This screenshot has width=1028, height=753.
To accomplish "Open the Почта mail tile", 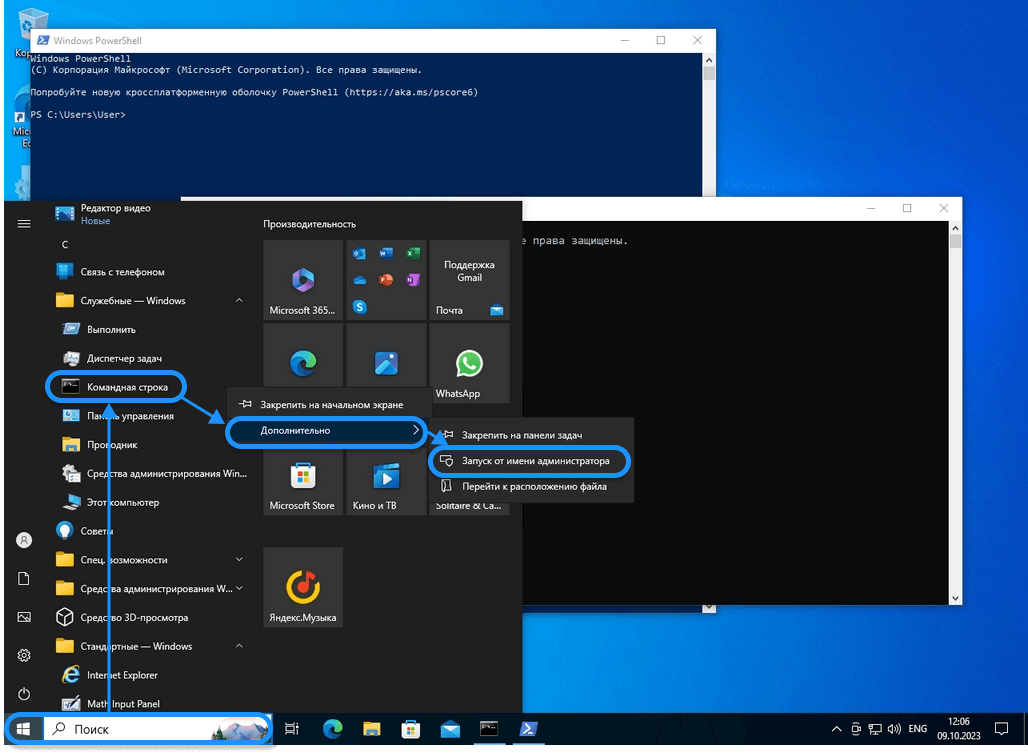I will click(469, 280).
